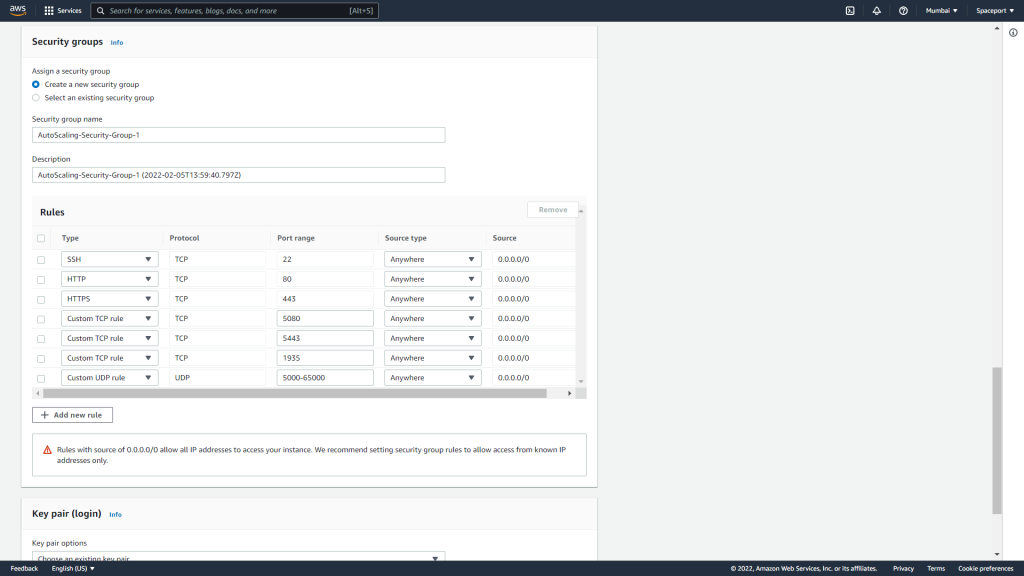The height and width of the screenshot is (576, 1024).
Task: Click the Security group name field
Action: pyautogui.click(x=238, y=135)
